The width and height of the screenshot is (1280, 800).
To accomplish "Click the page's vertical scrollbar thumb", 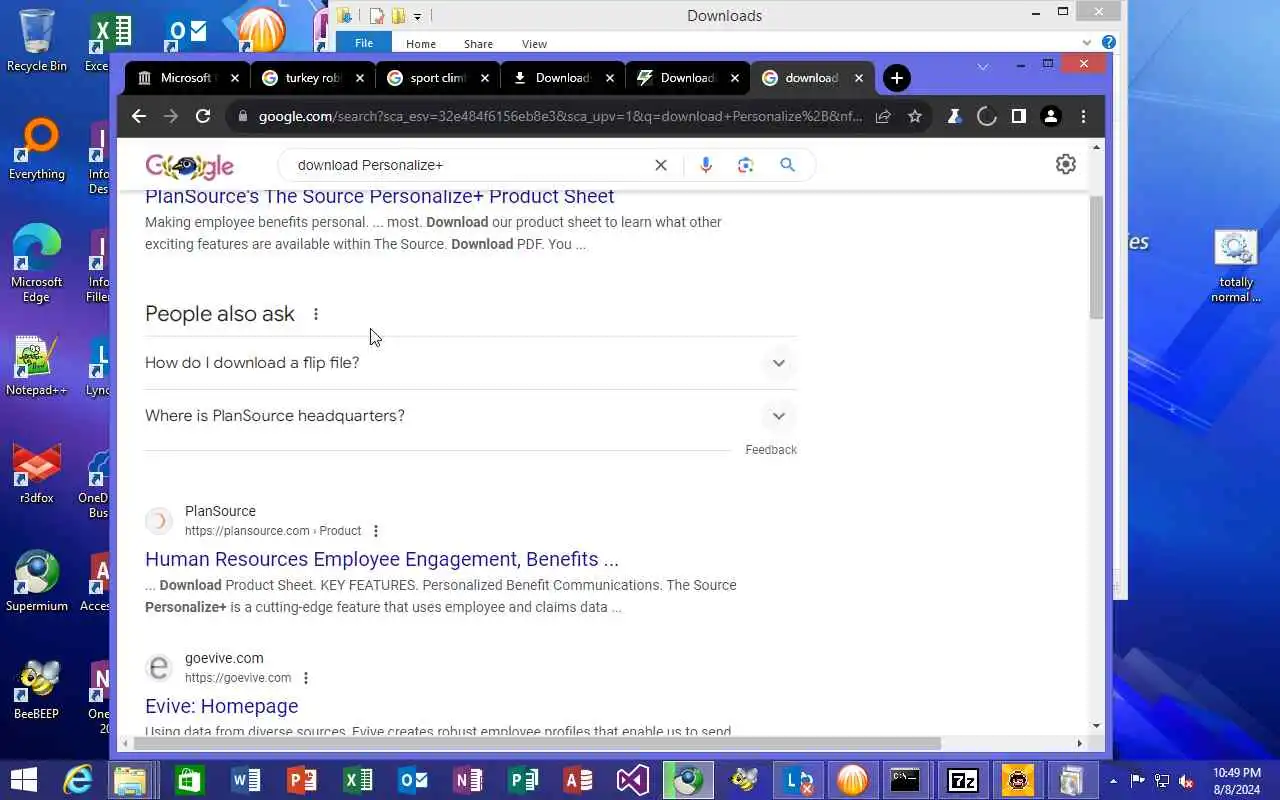I will tap(1097, 258).
